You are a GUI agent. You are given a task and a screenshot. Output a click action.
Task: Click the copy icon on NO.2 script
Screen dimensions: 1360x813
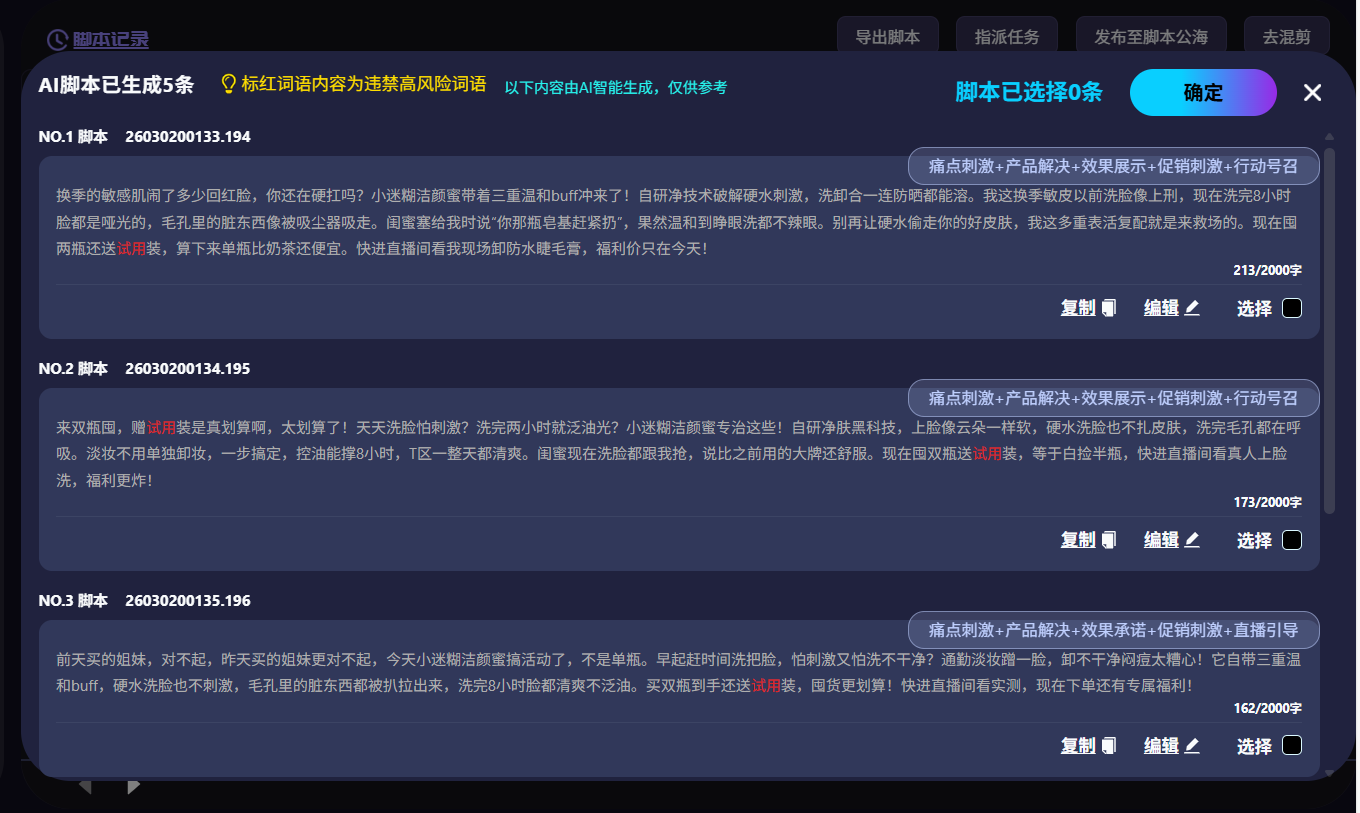tap(1110, 539)
